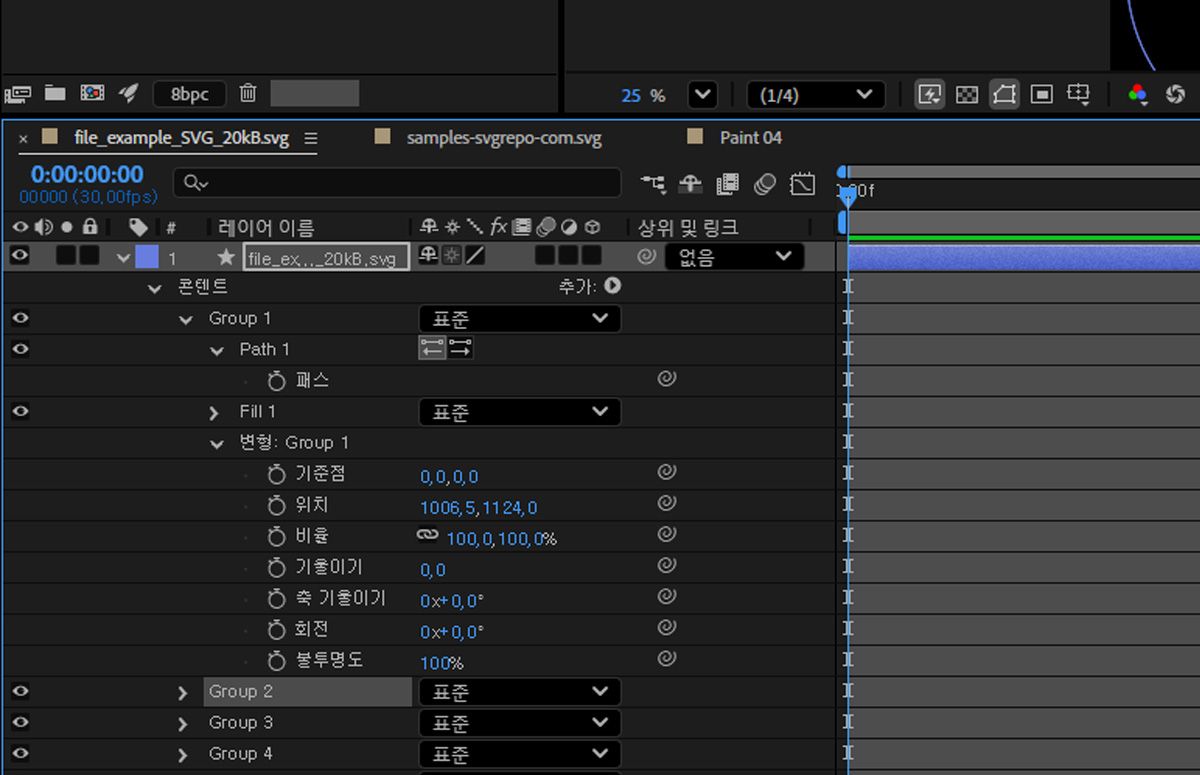Click 위치 value 1006,5,1124,0

(x=478, y=508)
